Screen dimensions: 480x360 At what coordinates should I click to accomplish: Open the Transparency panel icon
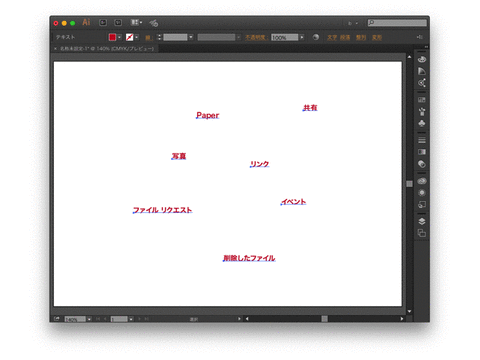(422, 164)
